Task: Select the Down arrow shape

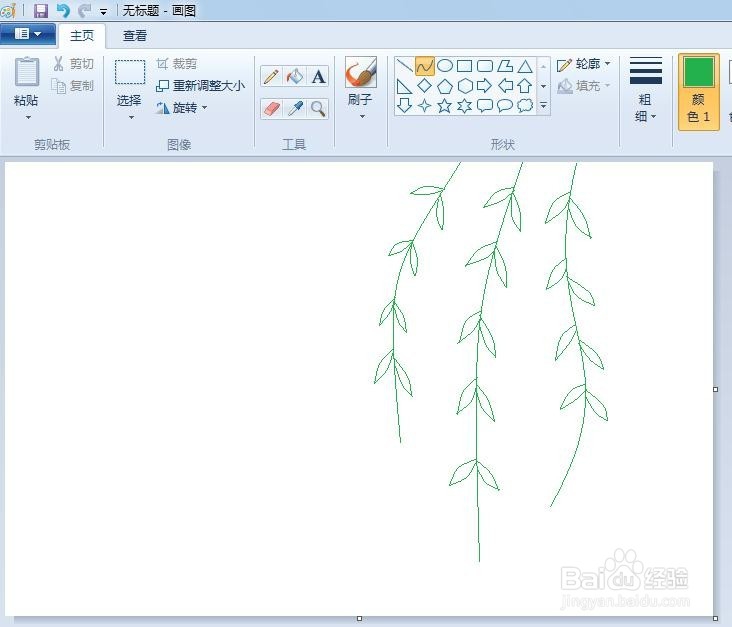Action: 404,106
